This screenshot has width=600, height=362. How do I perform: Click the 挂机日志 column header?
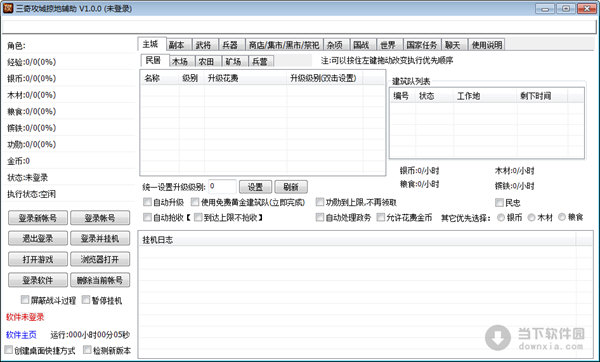pyautogui.click(x=357, y=240)
